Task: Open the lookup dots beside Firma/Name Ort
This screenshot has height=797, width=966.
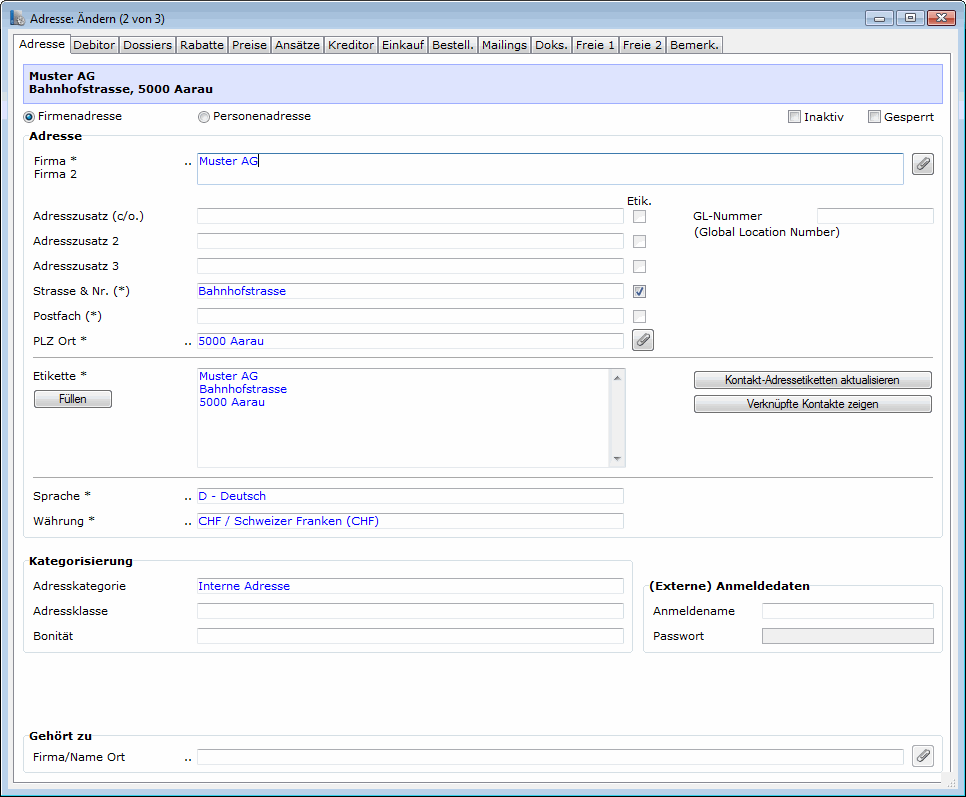Action: coord(188,758)
